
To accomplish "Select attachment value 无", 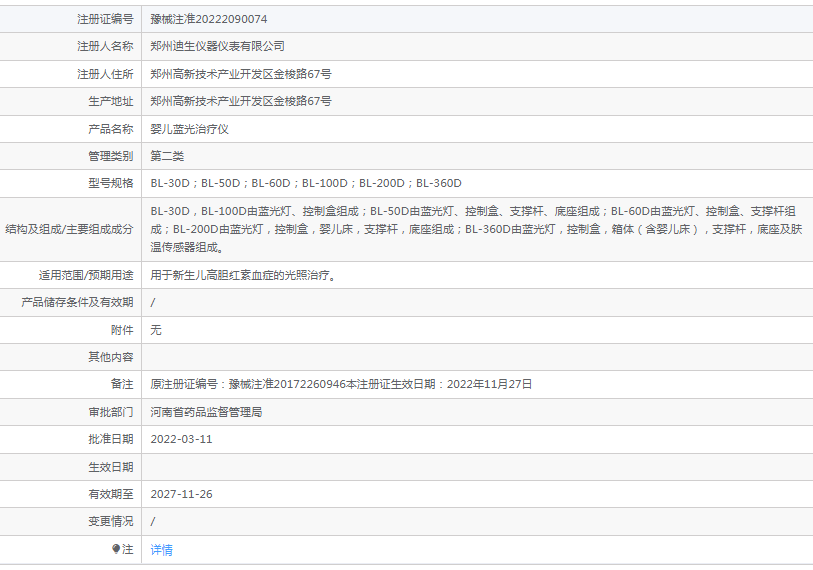I will pos(156,330).
